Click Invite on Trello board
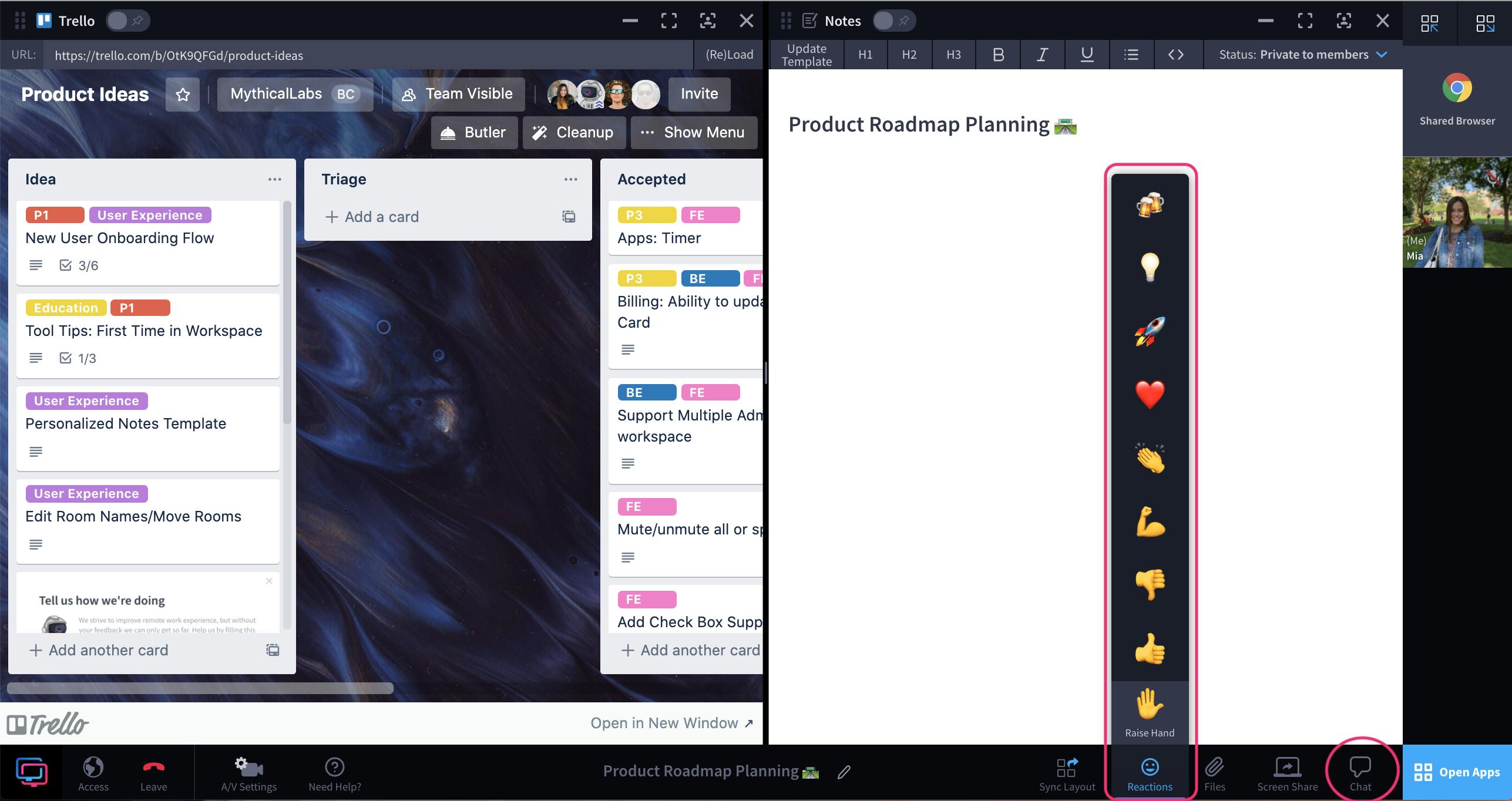The height and width of the screenshot is (801, 1512). click(x=699, y=94)
